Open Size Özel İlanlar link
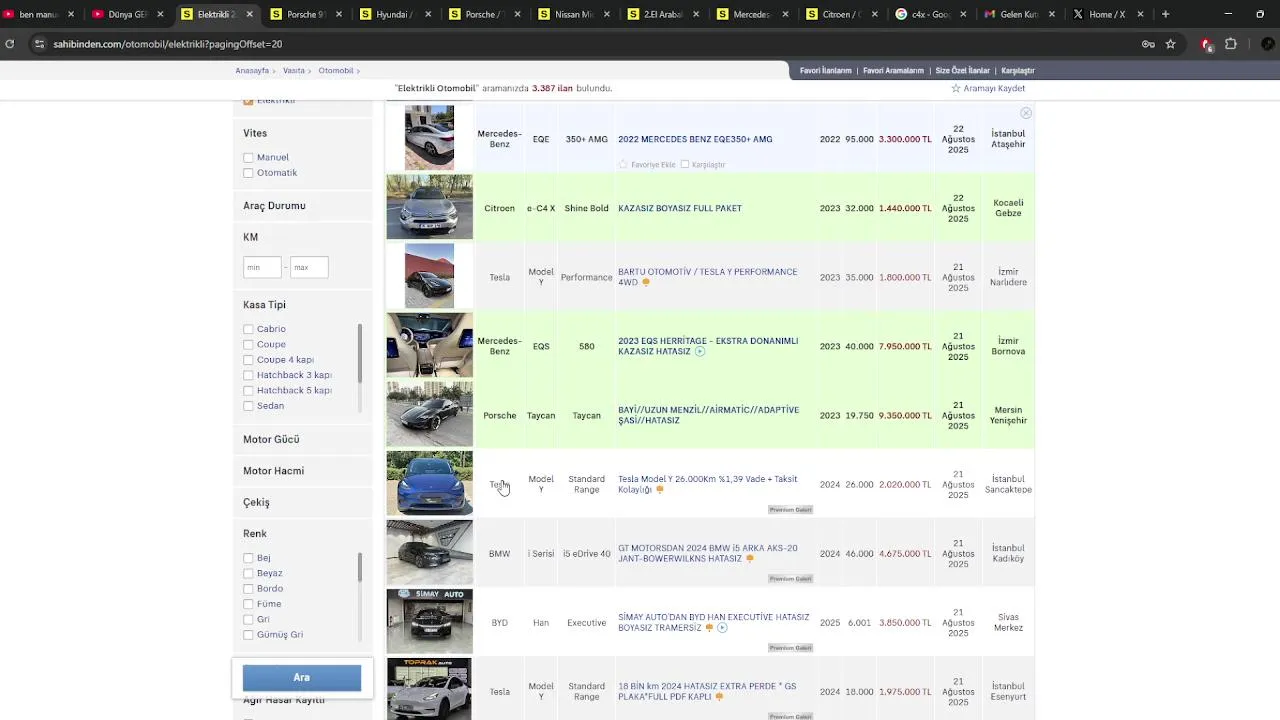 click(962, 71)
